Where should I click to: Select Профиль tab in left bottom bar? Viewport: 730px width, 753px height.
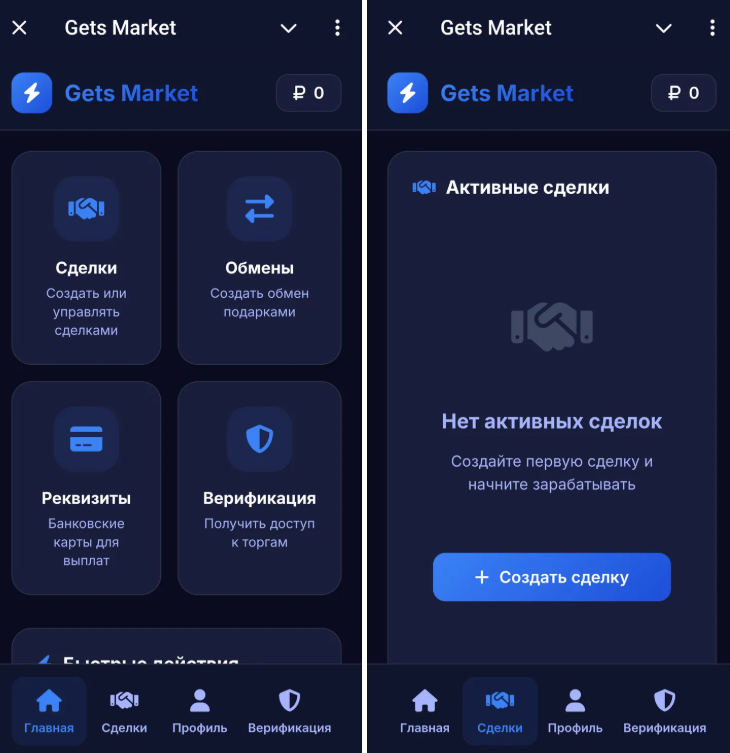point(200,711)
